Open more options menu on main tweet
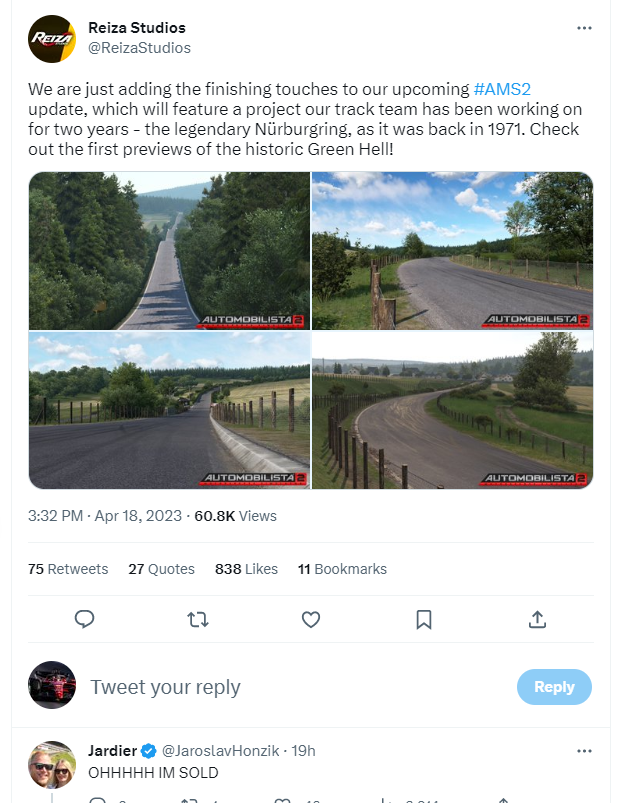 tap(585, 28)
